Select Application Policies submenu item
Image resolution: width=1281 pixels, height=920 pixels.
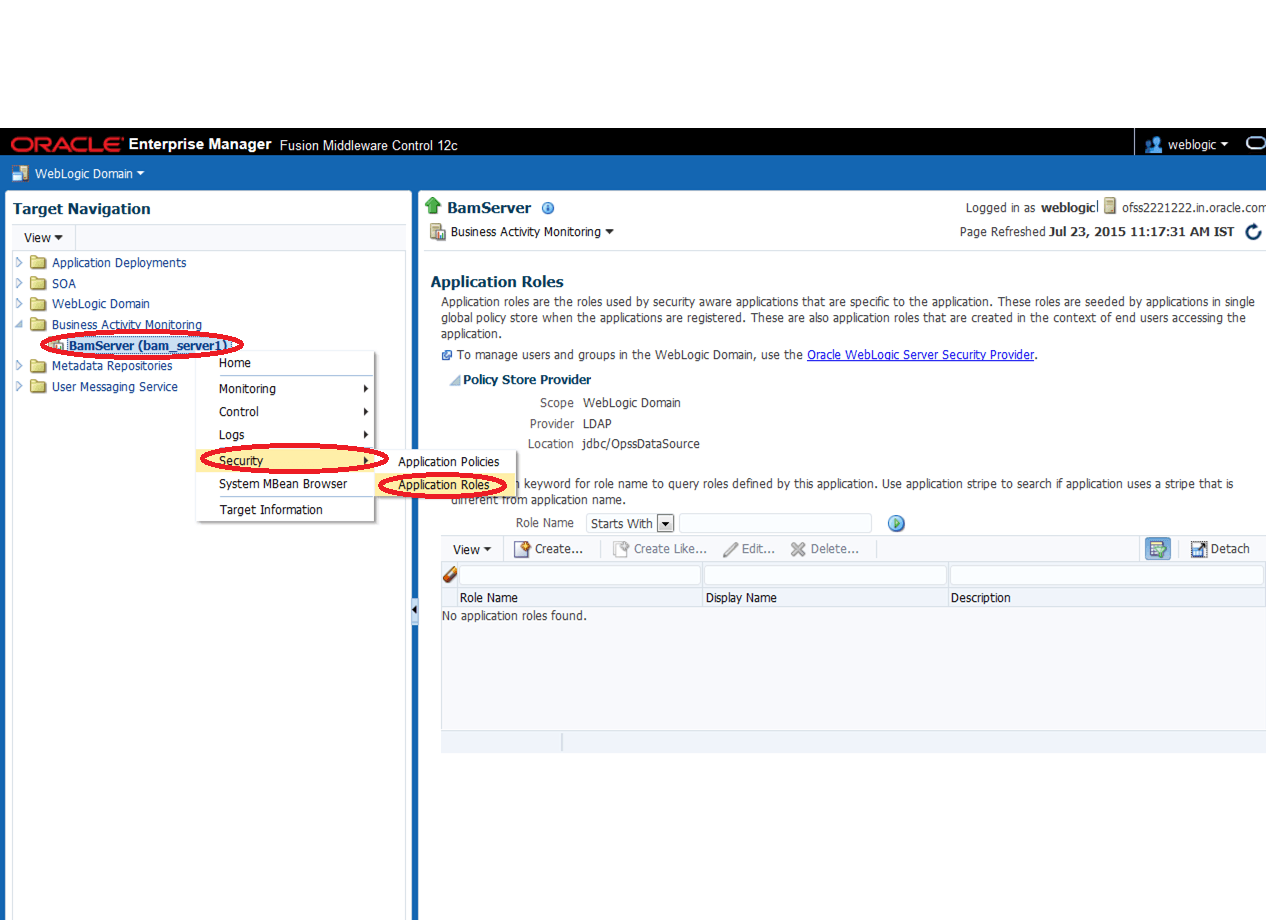pos(448,462)
